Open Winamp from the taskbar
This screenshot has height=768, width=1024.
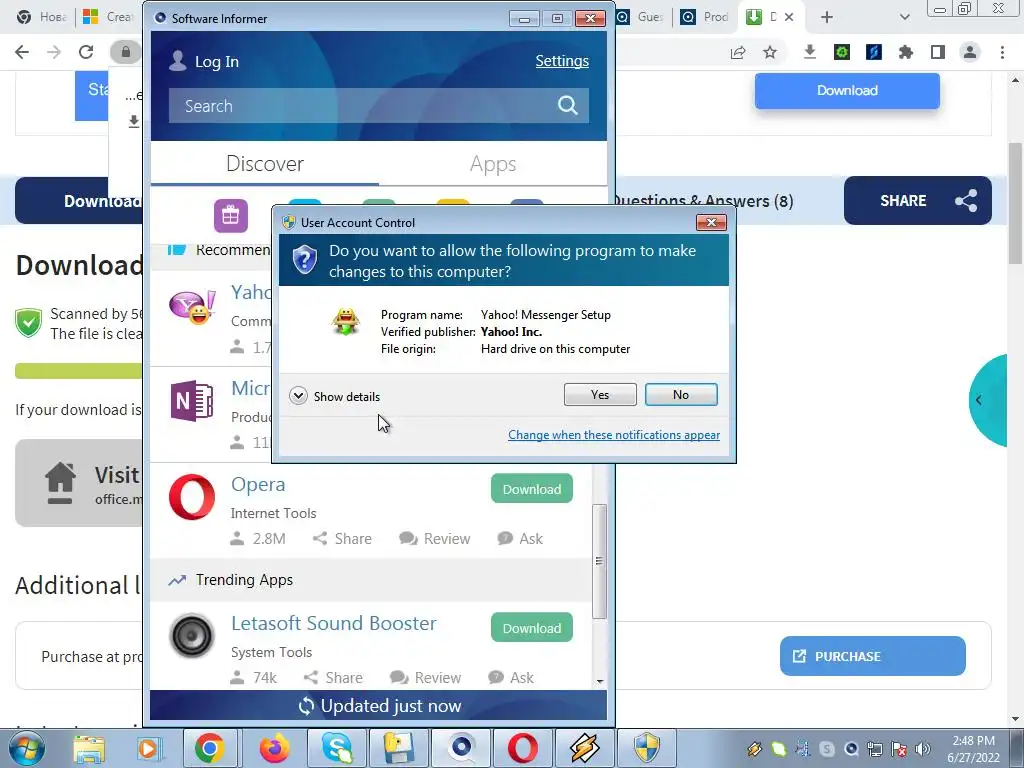coord(584,748)
